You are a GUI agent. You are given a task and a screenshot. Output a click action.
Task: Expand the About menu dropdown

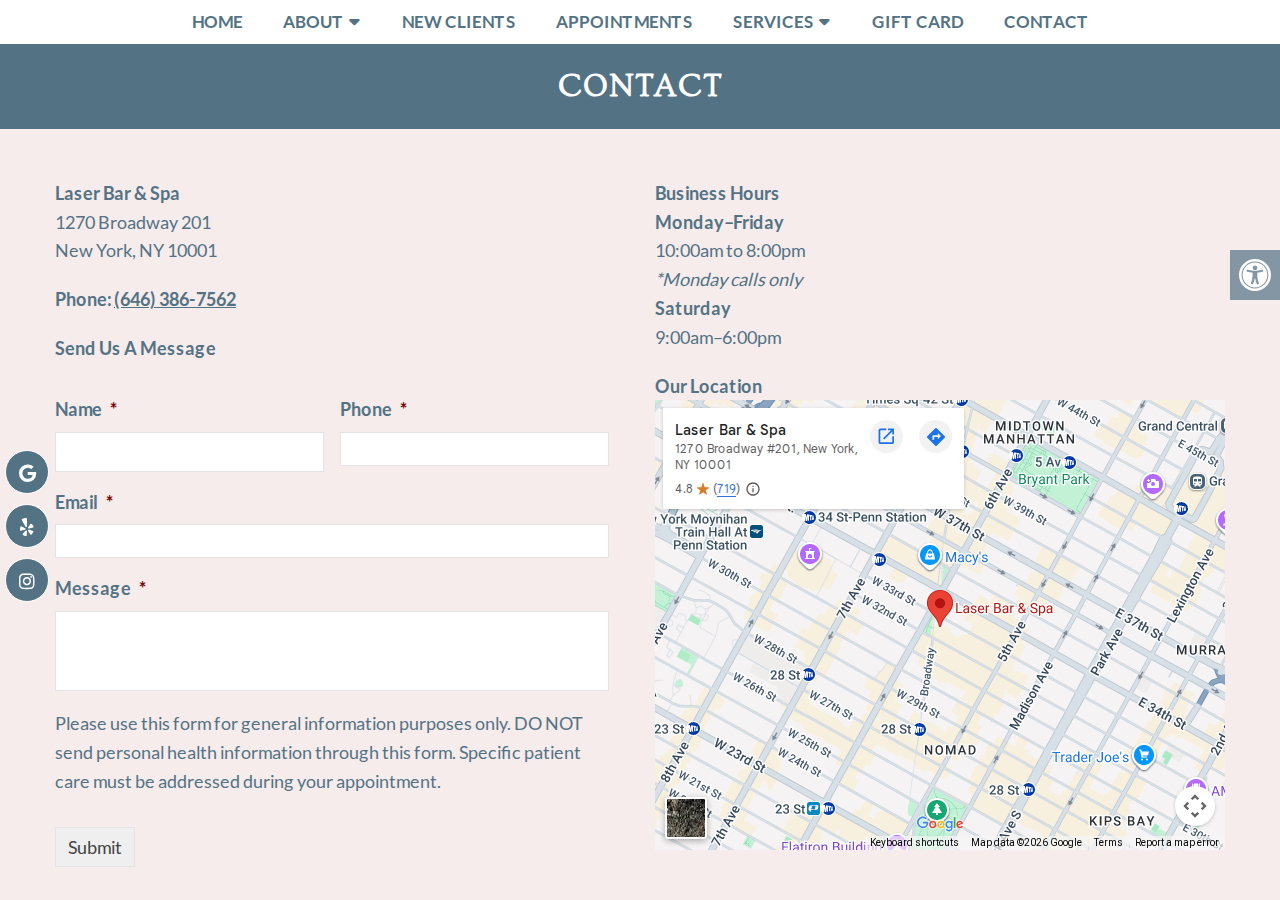click(x=322, y=22)
